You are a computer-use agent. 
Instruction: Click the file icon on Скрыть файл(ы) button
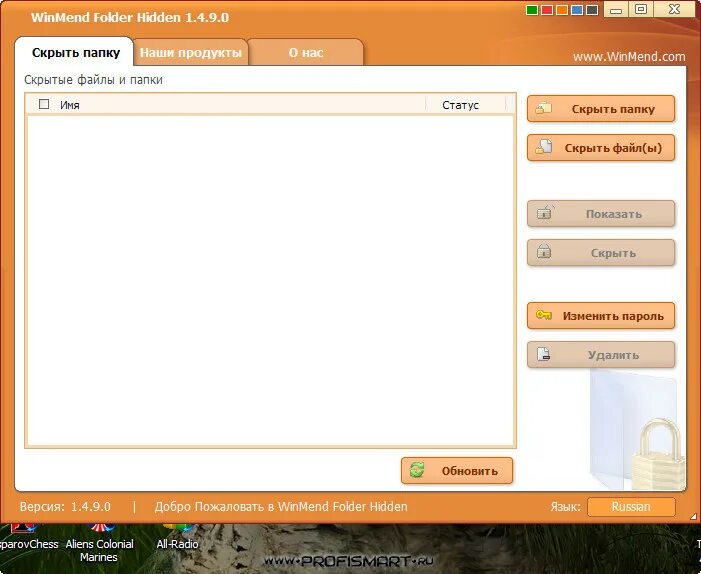tap(544, 147)
